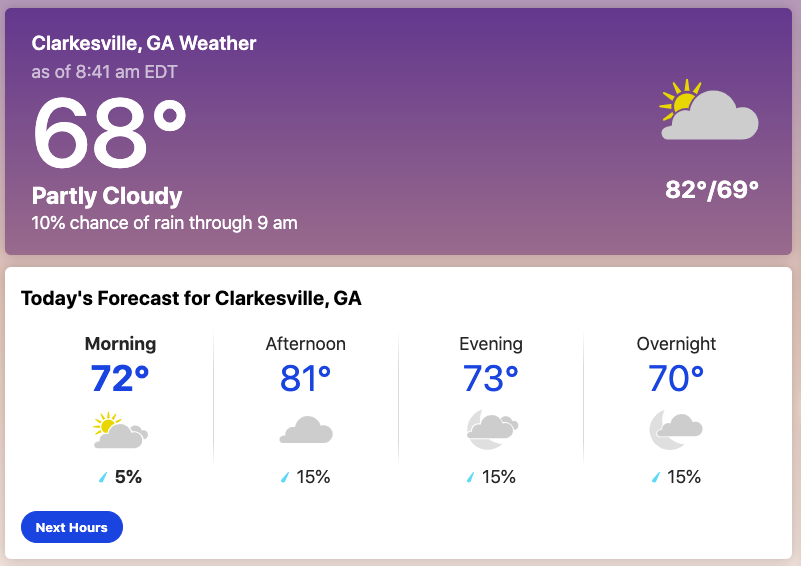
Task: Click the 82°/69° high-low temperatures
Action: point(712,190)
